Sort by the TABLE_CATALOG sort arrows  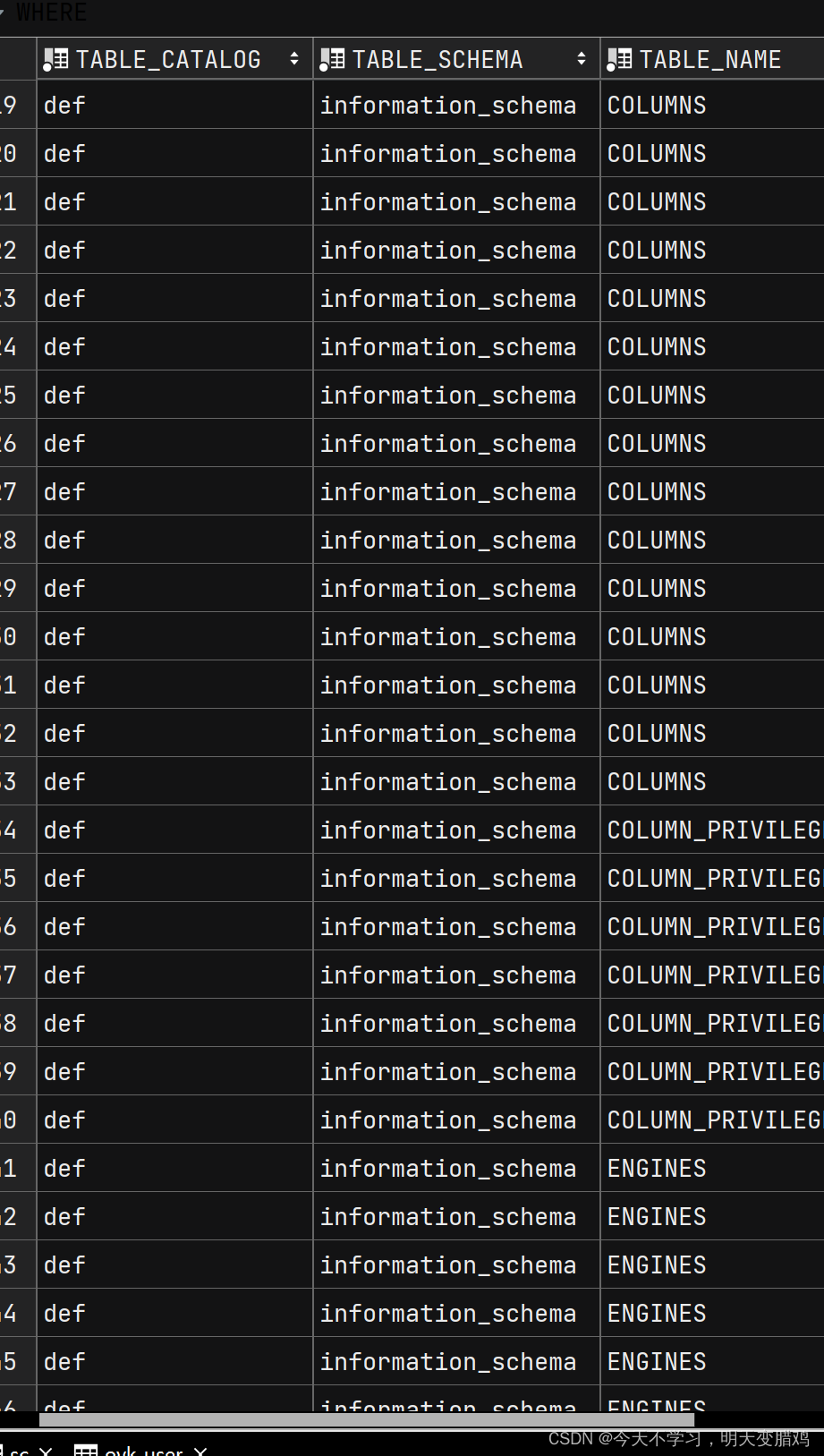(294, 59)
